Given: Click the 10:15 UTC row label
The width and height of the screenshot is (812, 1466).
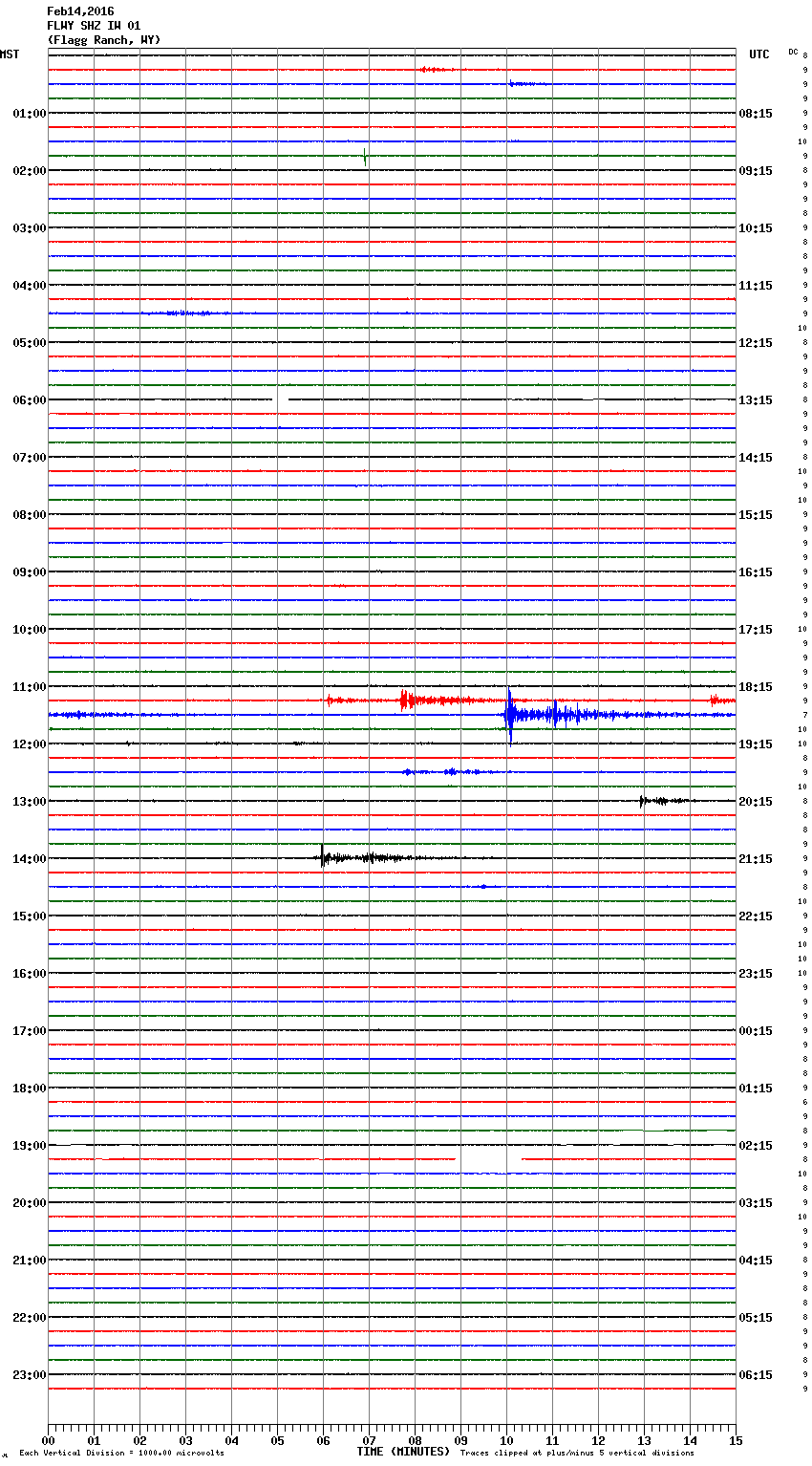Looking at the screenshot, I should 756,228.
